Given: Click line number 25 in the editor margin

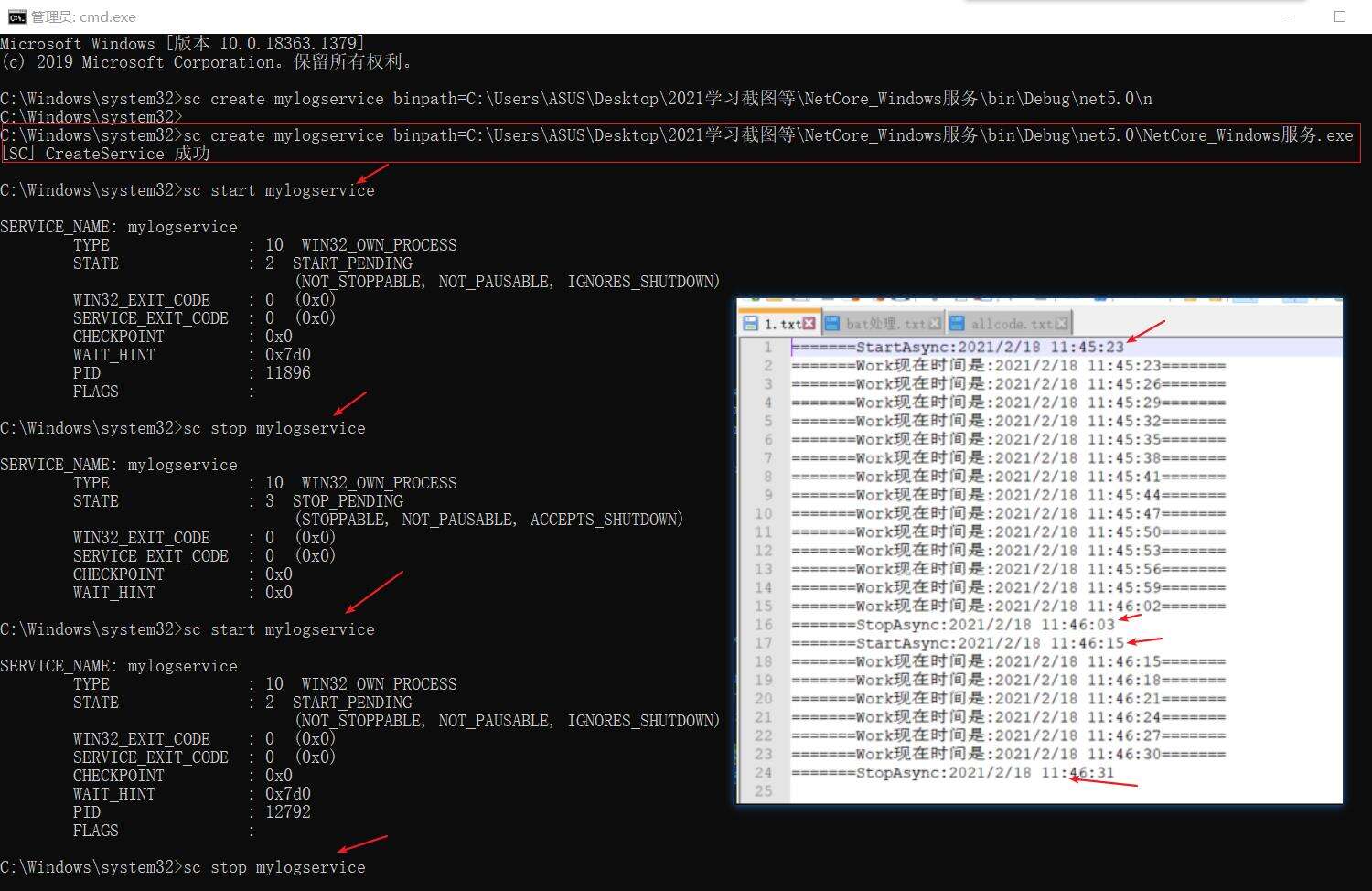Looking at the screenshot, I should click(x=764, y=791).
